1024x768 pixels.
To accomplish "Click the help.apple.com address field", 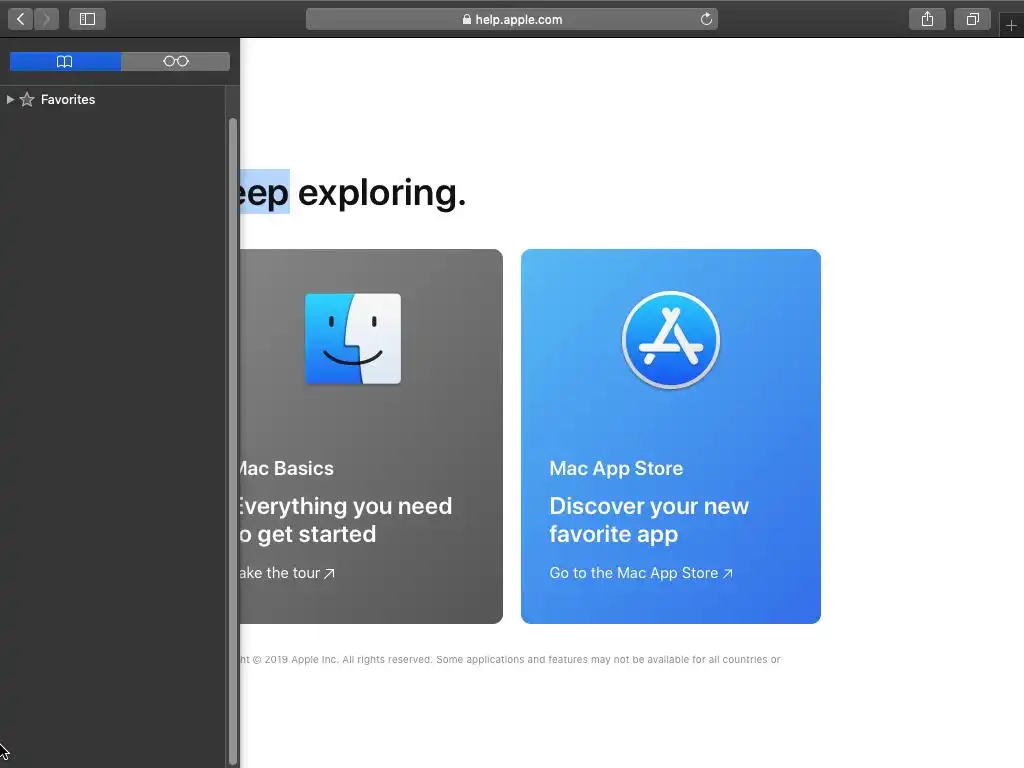I will 512,20.
